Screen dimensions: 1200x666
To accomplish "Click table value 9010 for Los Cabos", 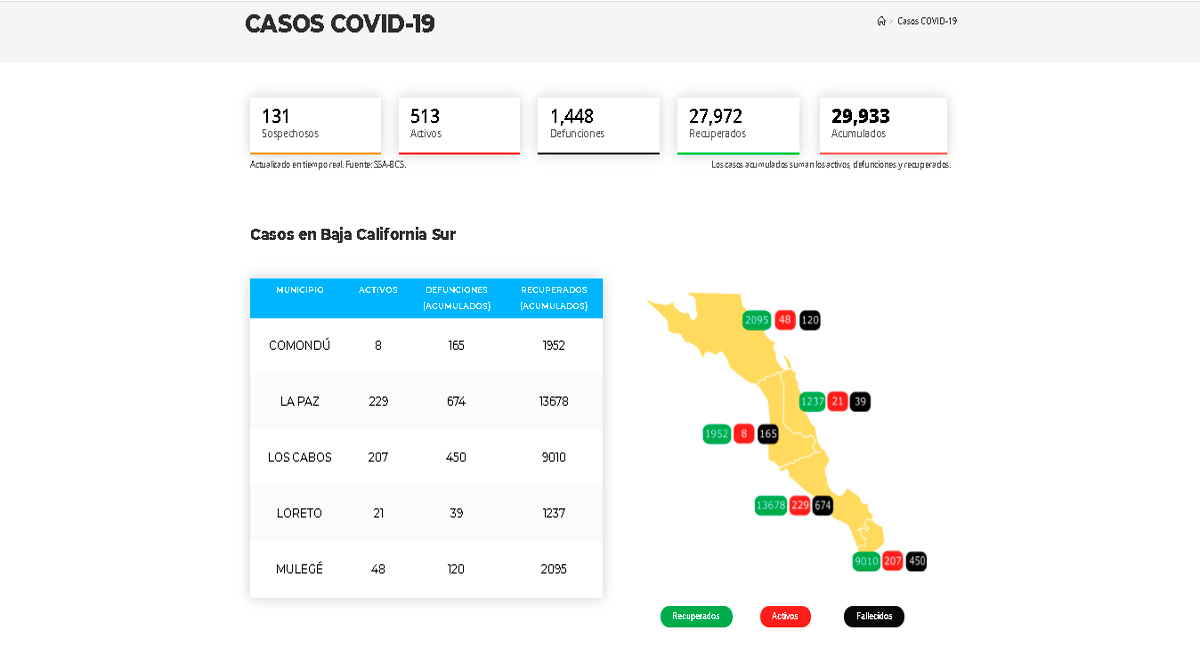I will coord(554,457).
